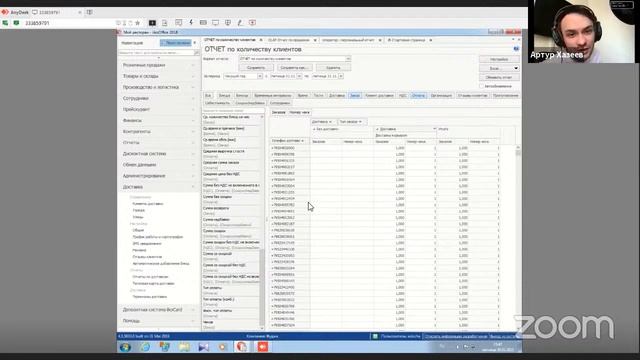Click AnyDesk file transfer icon
The width and height of the screenshot is (640, 360).
click(164, 22)
